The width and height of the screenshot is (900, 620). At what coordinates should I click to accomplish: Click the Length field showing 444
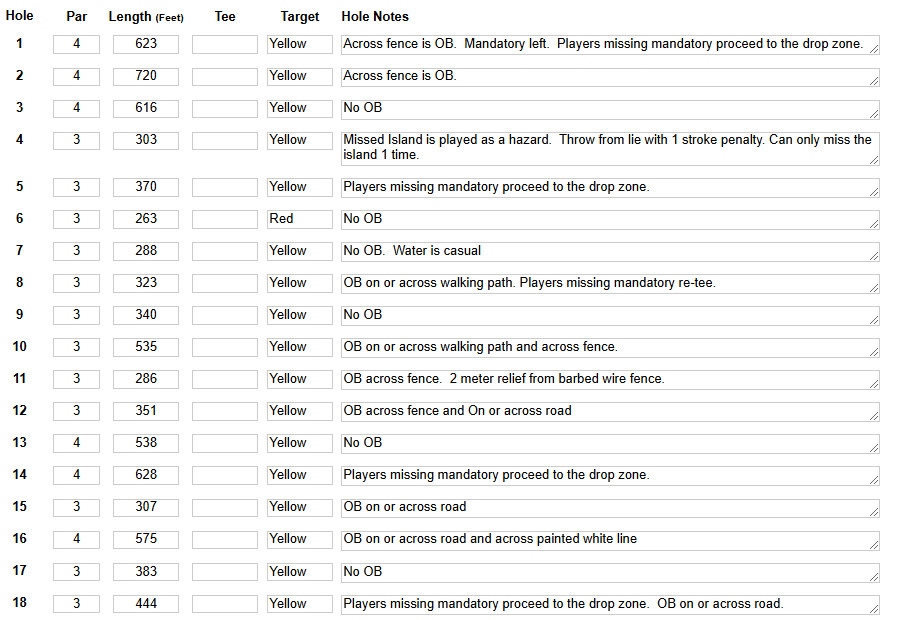(146, 604)
